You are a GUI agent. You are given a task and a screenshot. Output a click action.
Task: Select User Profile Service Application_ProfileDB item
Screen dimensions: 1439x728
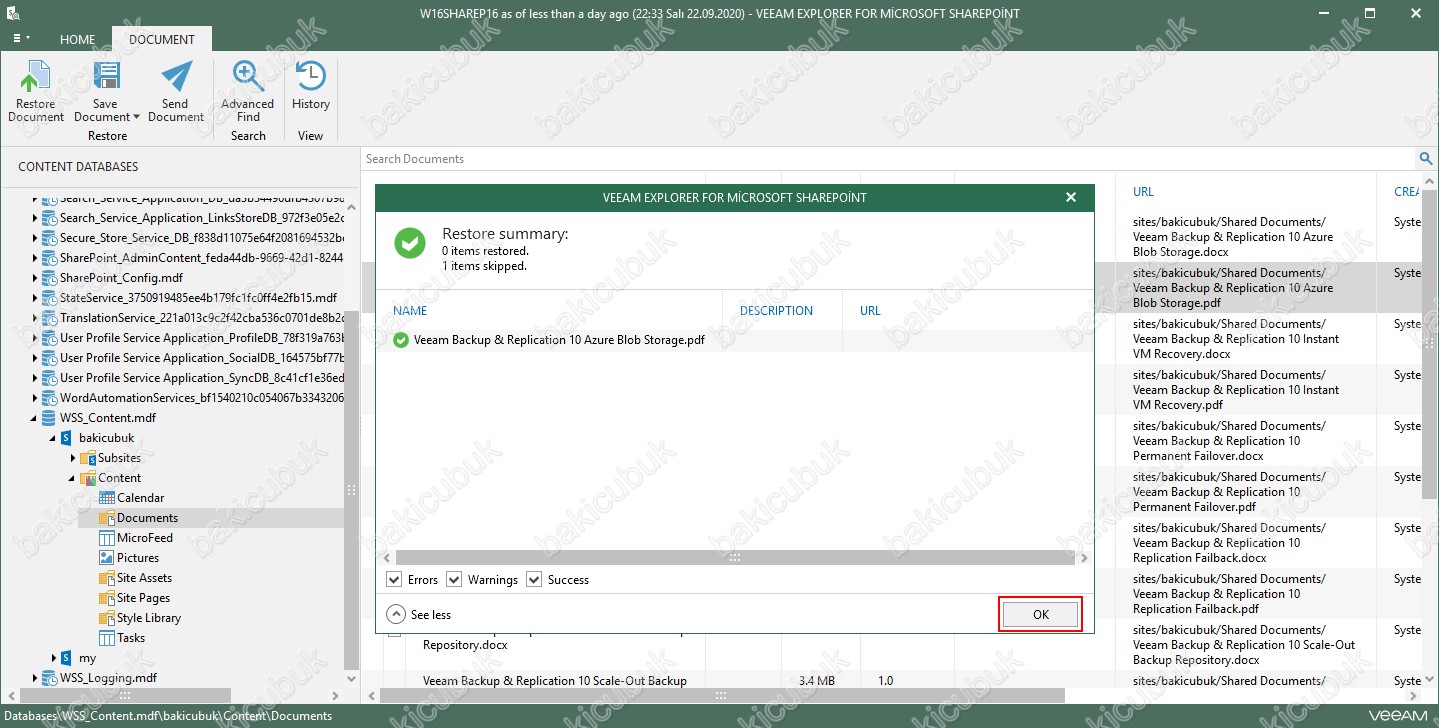[x=202, y=338]
